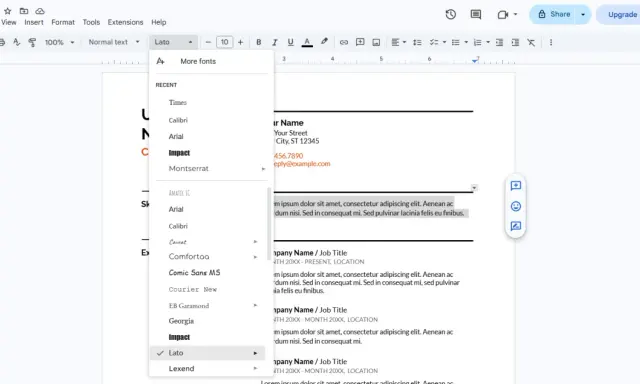Click the Meet video camera icon
Viewport: 640px width, 384px height.
pyautogui.click(x=503, y=15)
